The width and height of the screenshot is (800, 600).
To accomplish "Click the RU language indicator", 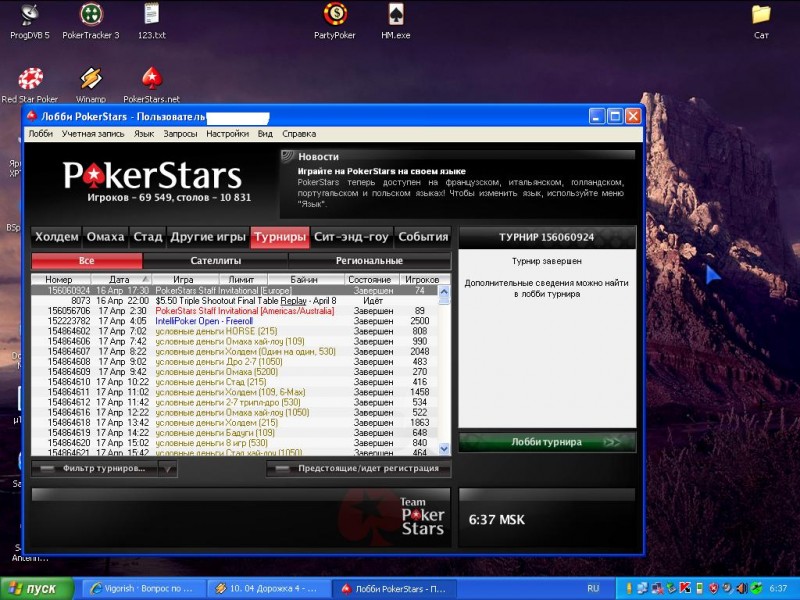I will [593, 588].
